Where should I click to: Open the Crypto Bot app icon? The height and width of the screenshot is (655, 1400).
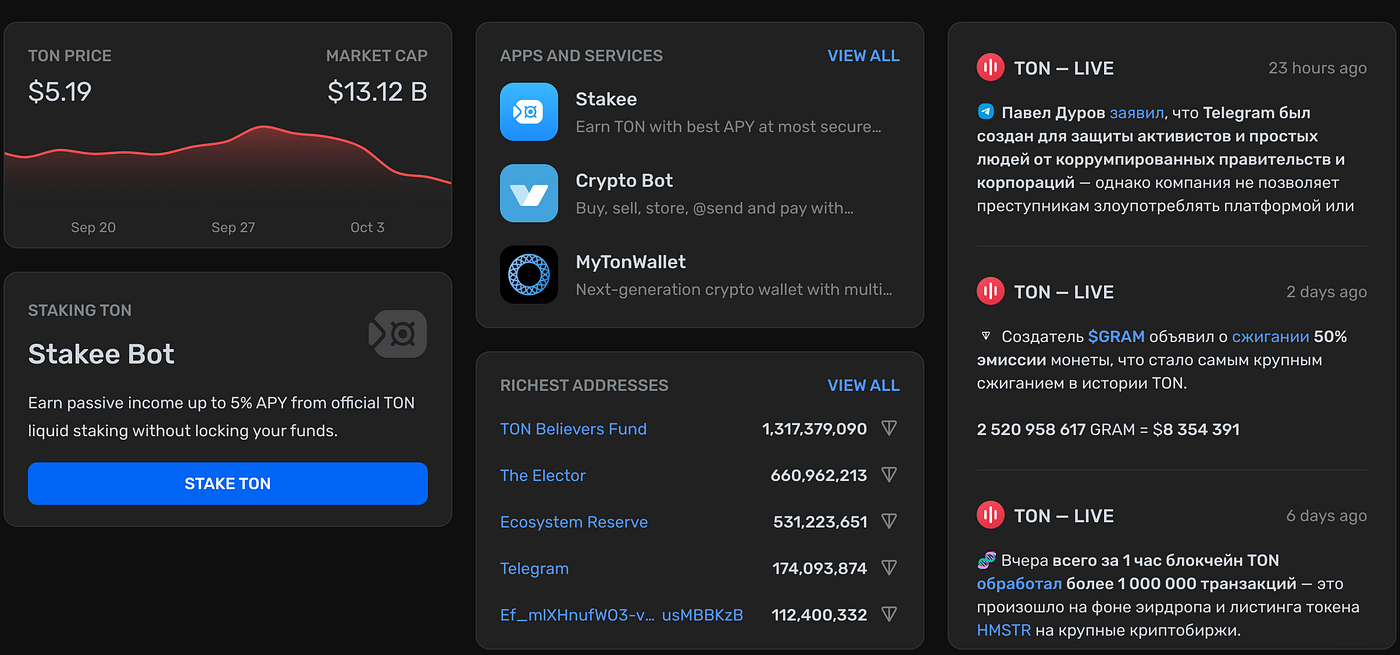click(529, 193)
